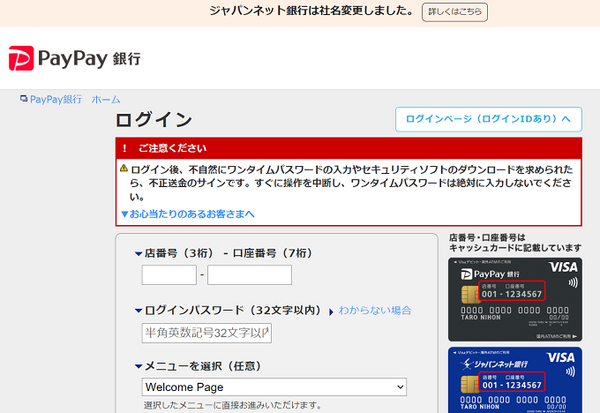Click the triangle beside ログインパスワード label
600x413 pixels.
[139, 311]
